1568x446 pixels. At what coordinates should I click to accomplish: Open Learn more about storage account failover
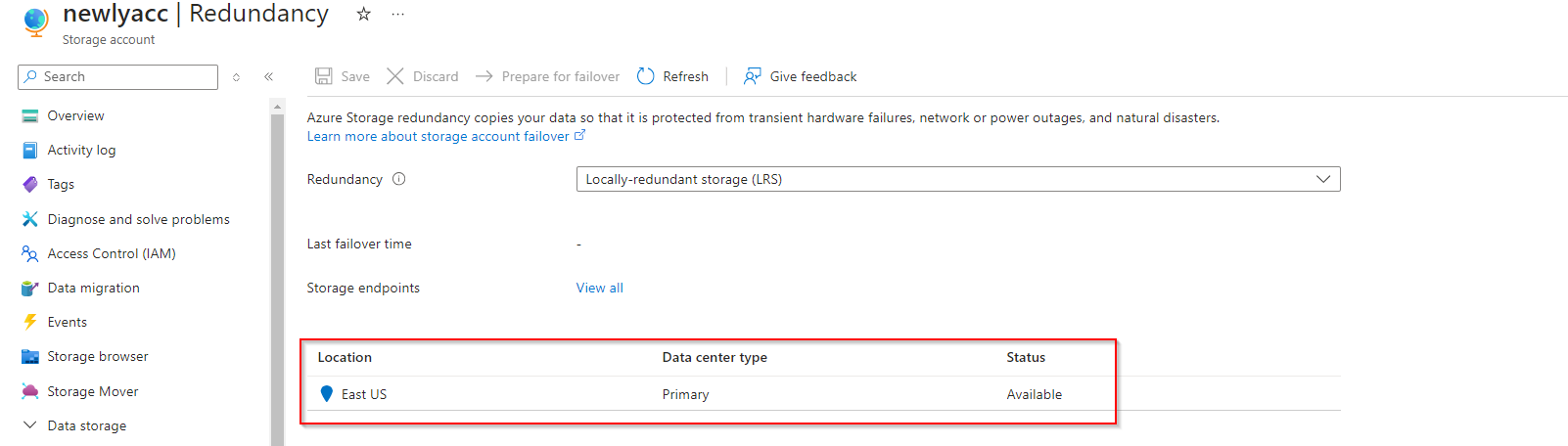pyautogui.click(x=438, y=136)
